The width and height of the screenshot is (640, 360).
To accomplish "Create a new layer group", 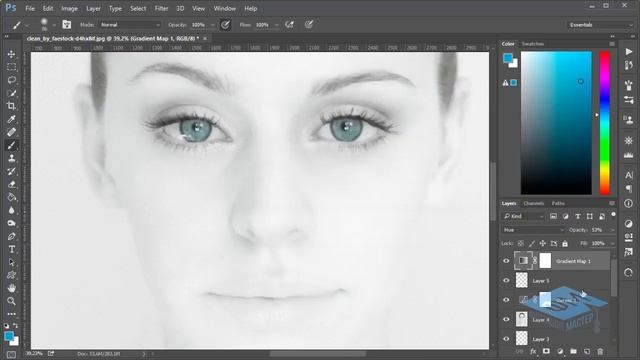I will [x=573, y=351].
